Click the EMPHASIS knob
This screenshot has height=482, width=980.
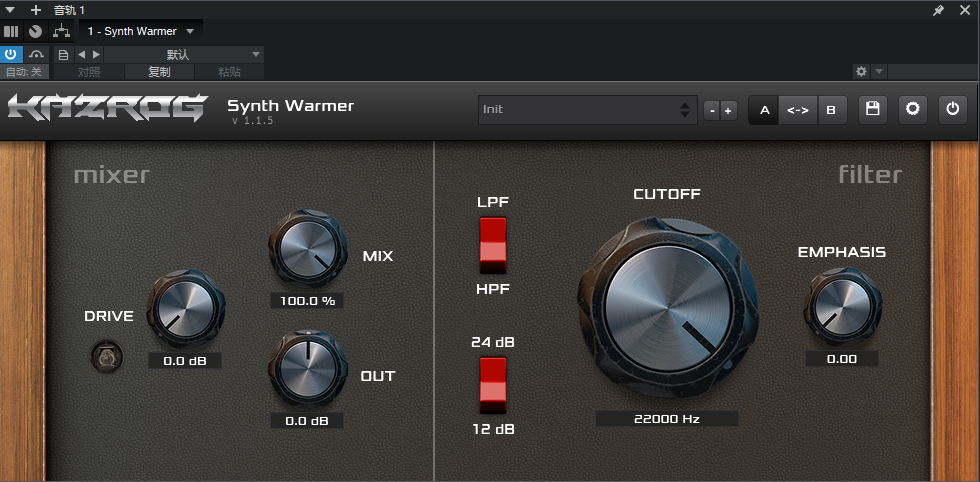(x=842, y=306)
